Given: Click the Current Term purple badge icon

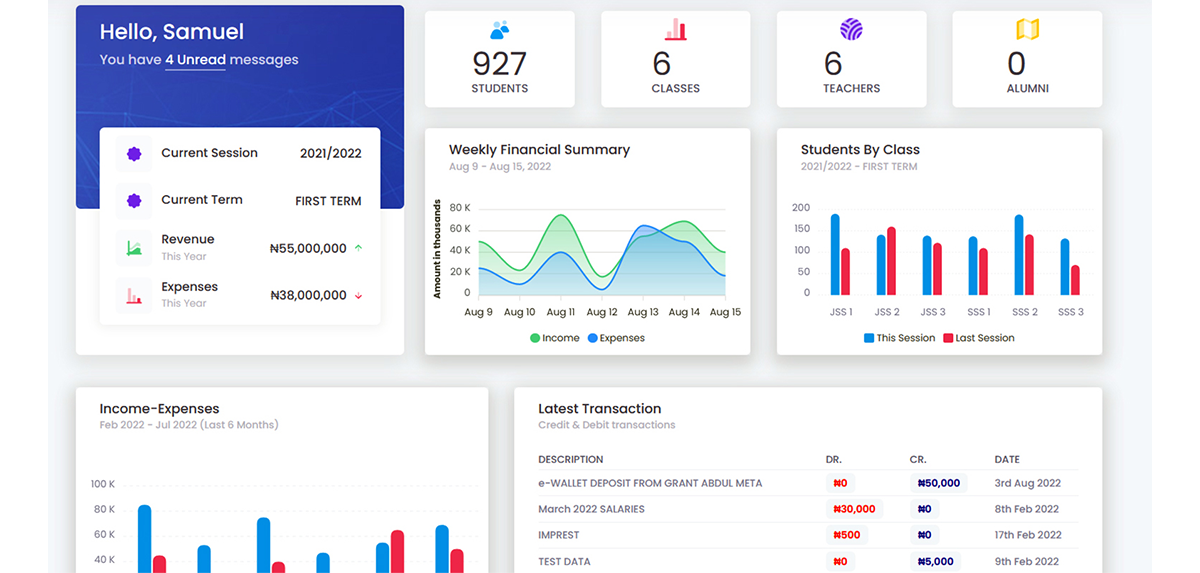Looking at the screenshot, I should tap(134, 201).
